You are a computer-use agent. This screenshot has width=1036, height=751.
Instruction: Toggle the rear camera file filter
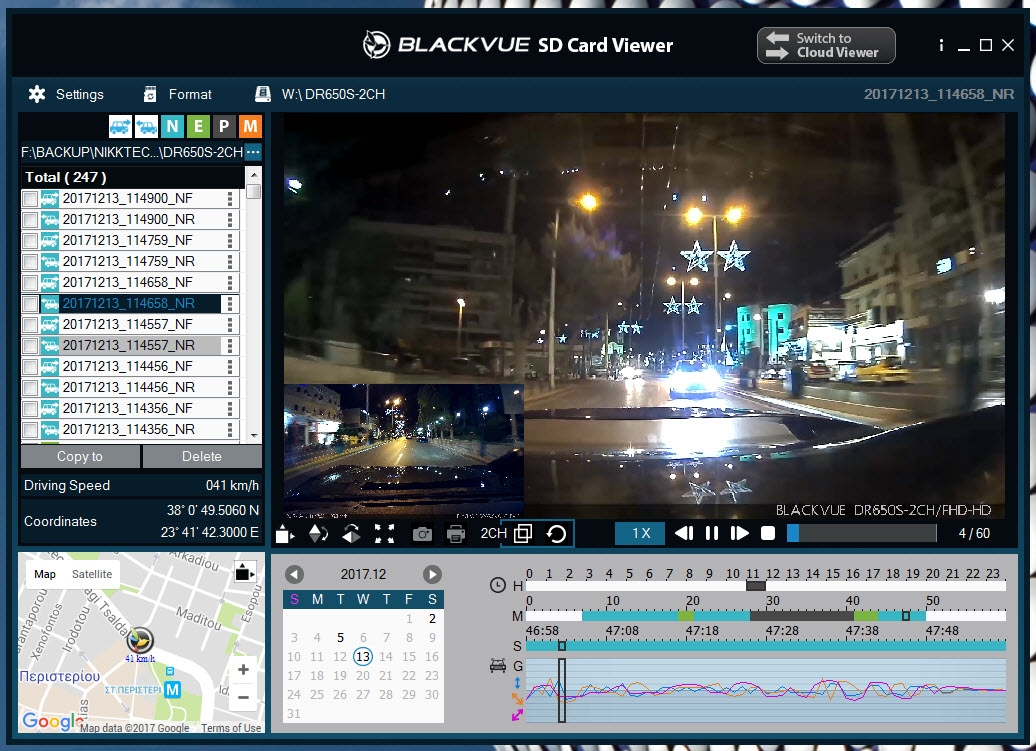pos(146,126)
